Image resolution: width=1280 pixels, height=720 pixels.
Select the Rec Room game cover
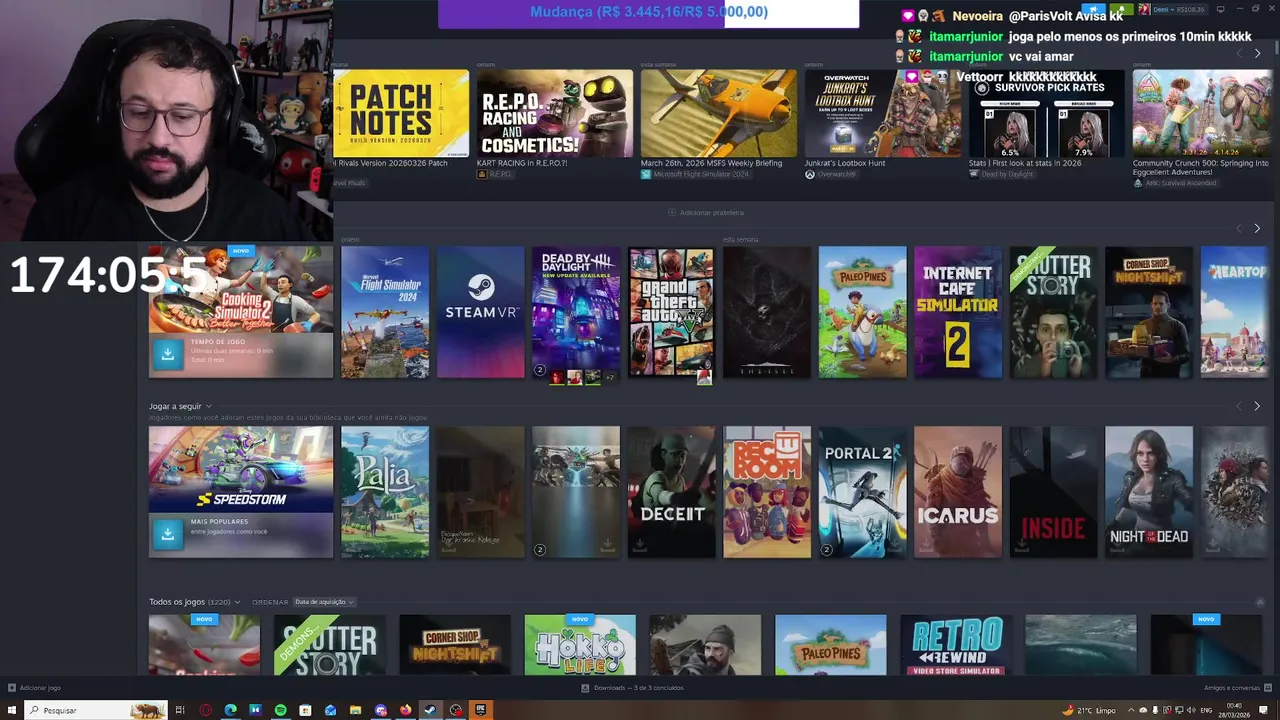tap(767, 492)
